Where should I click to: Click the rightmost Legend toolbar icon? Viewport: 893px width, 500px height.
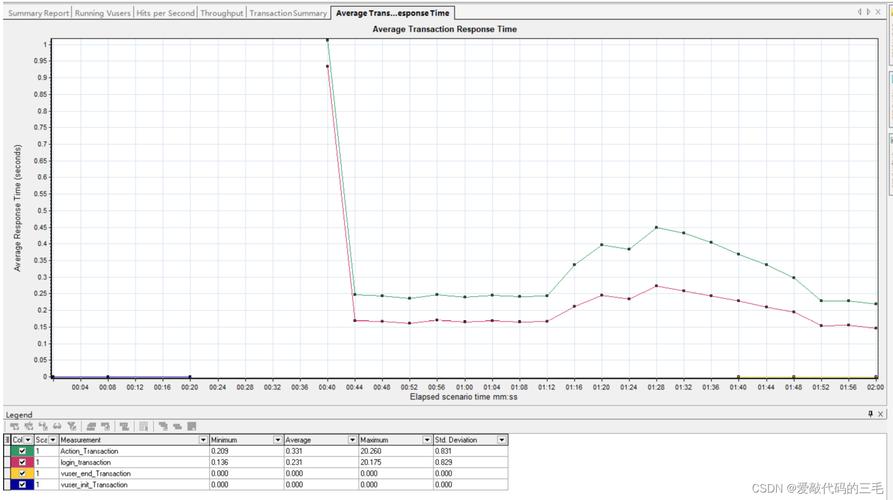(191, 427)
